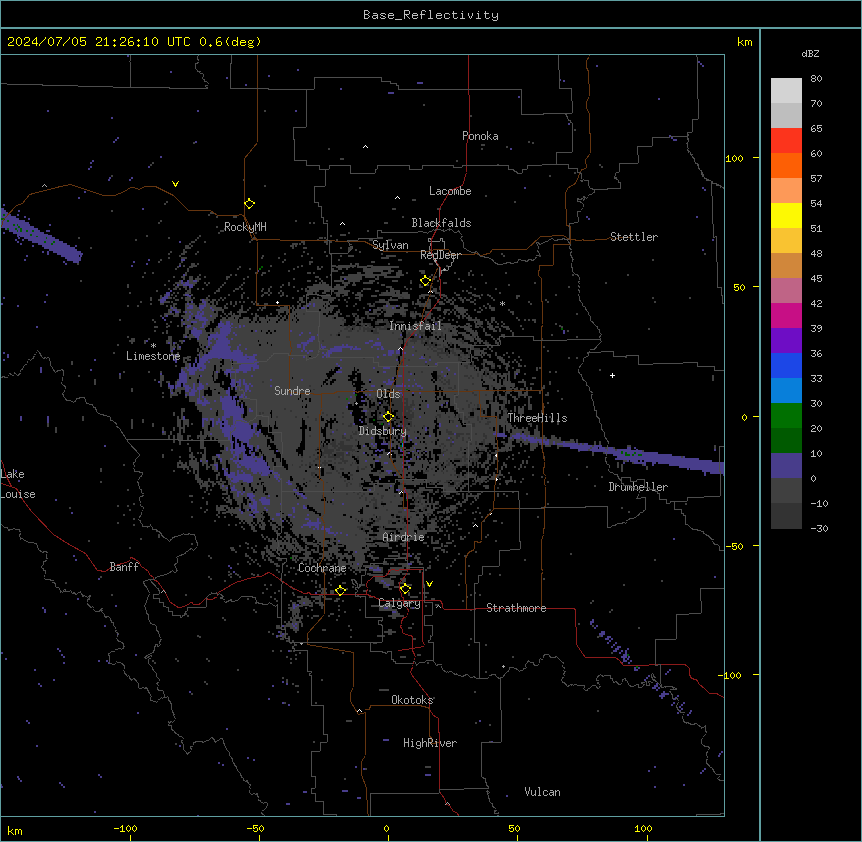The height and width of the screenshot is (842, 862).
Task: Pick the orange 57-60 dBZ legend swatch
Action: pos(786,165)
